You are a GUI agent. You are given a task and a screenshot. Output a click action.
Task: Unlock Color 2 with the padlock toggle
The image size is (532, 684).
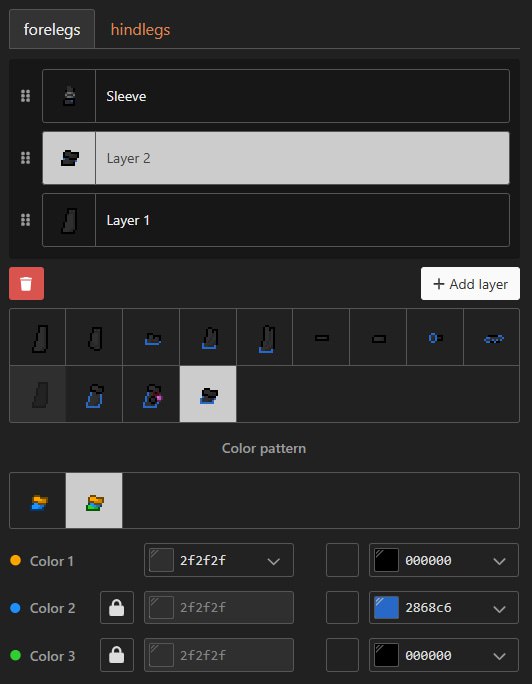pos(117,607)
